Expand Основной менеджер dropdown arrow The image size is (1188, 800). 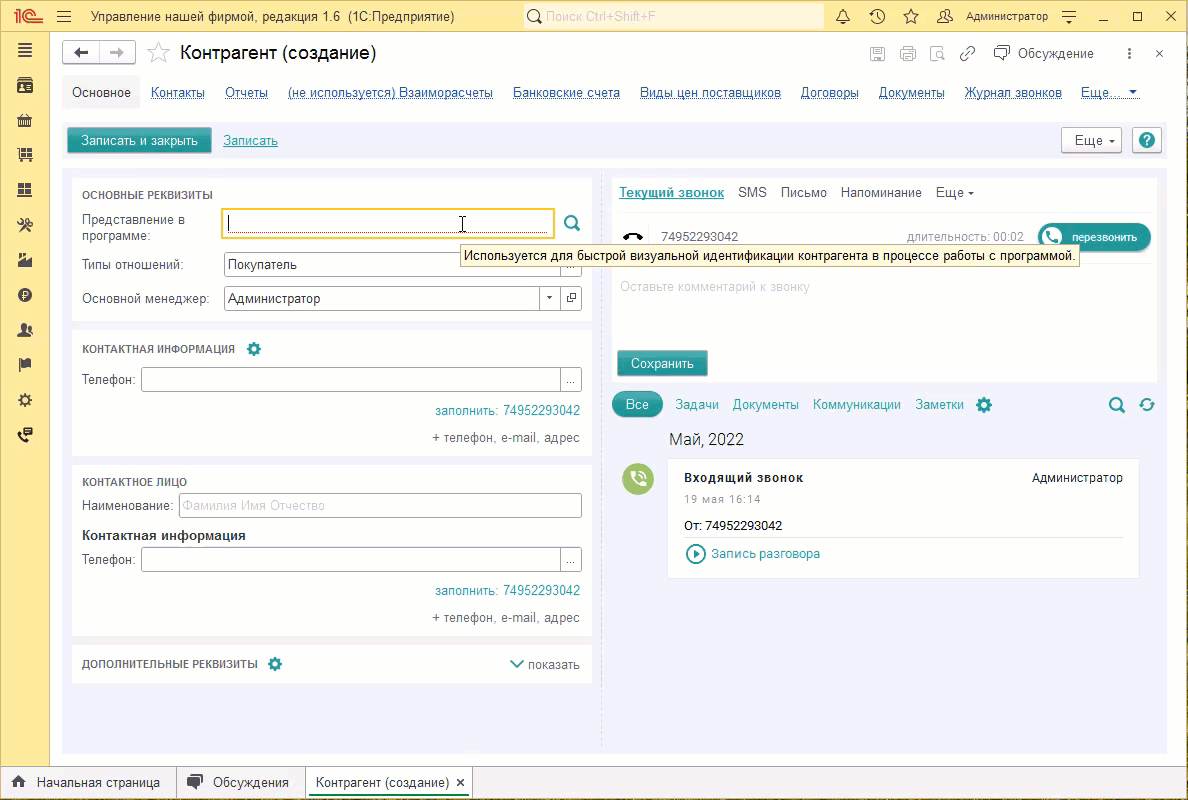click(549, 298)
